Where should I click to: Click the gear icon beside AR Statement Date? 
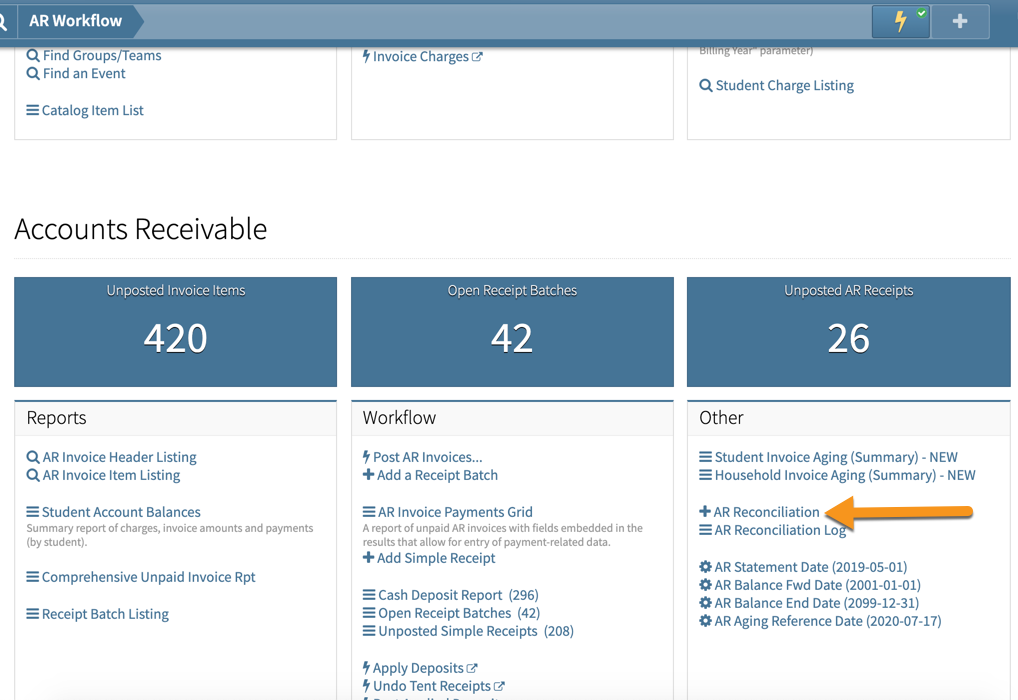[x=705, y=567]
